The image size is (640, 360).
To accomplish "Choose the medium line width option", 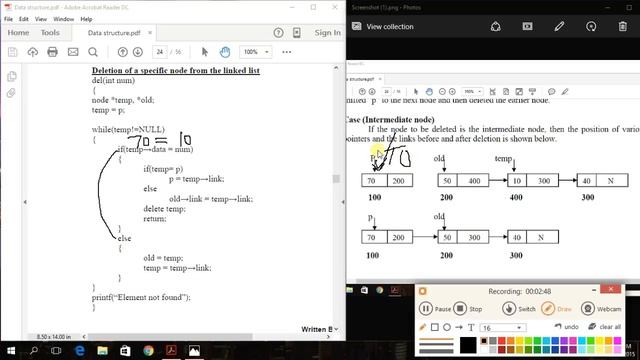I will [x=436, y=345].
